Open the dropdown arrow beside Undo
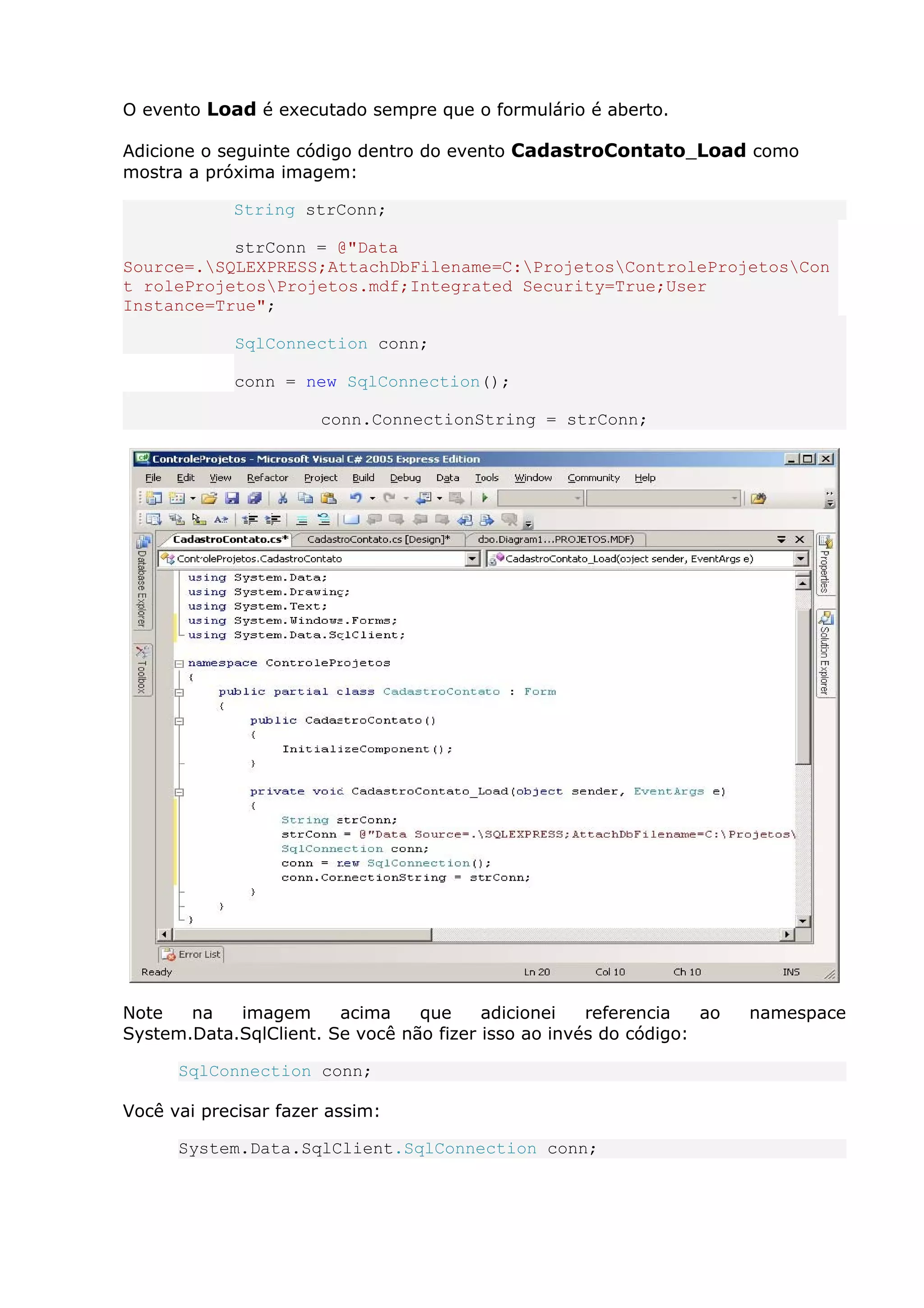 (x=372, y=498)
